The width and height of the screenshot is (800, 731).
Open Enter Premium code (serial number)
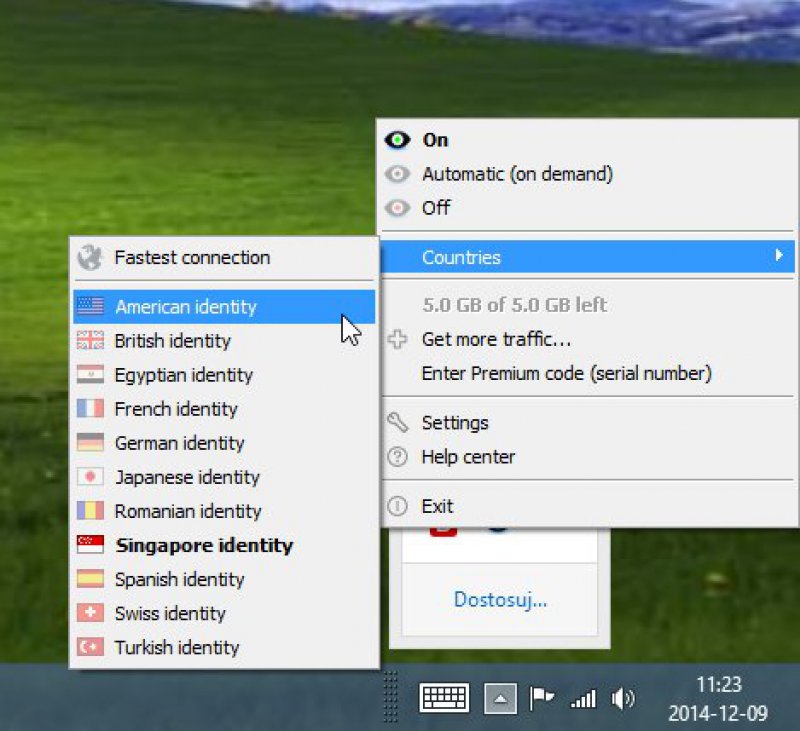(587, 373)
